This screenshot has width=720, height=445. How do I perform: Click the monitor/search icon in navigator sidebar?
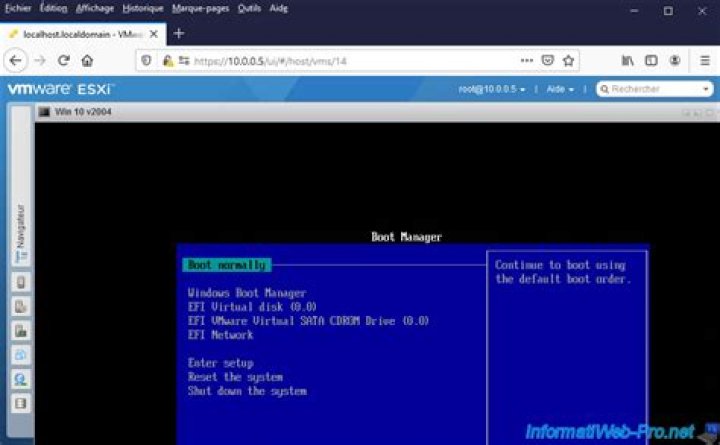(21, 379)
